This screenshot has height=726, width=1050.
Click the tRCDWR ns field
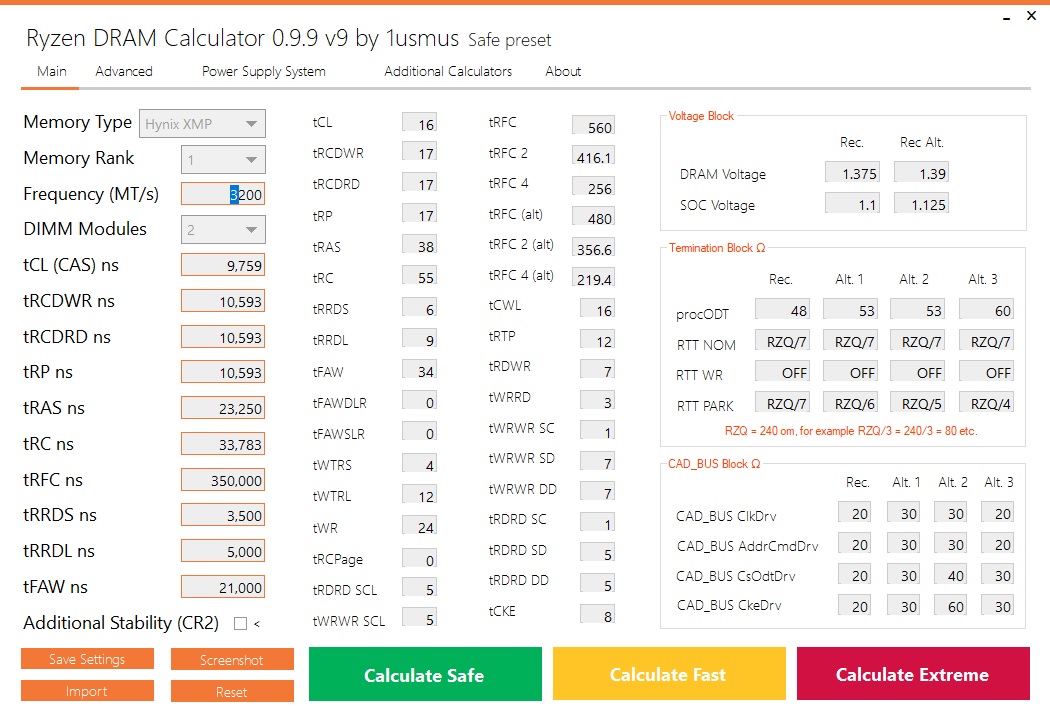click(223, 301)
